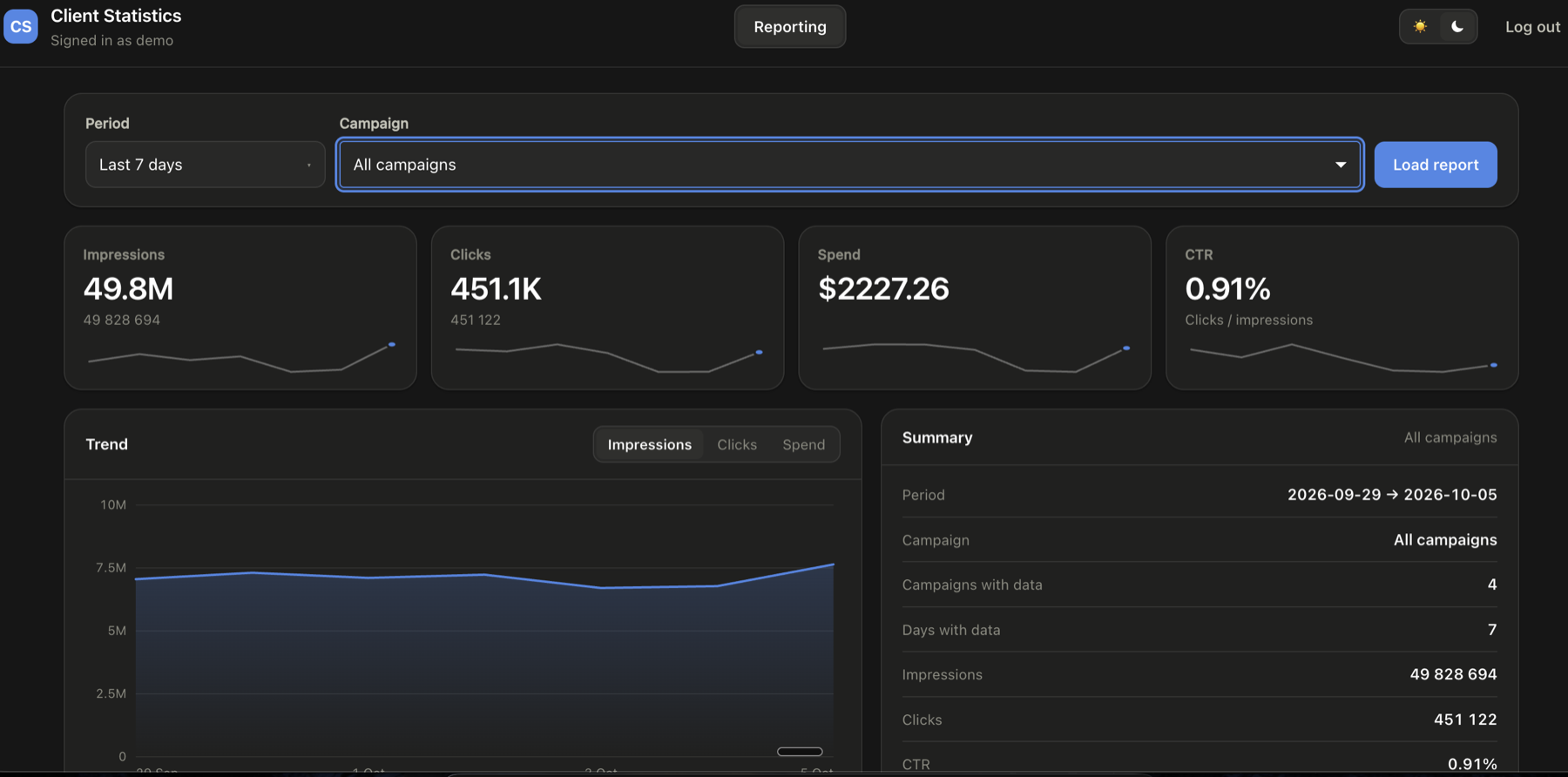Click the Trend panel heading
1568x777 pixels.
coord(106,444)
